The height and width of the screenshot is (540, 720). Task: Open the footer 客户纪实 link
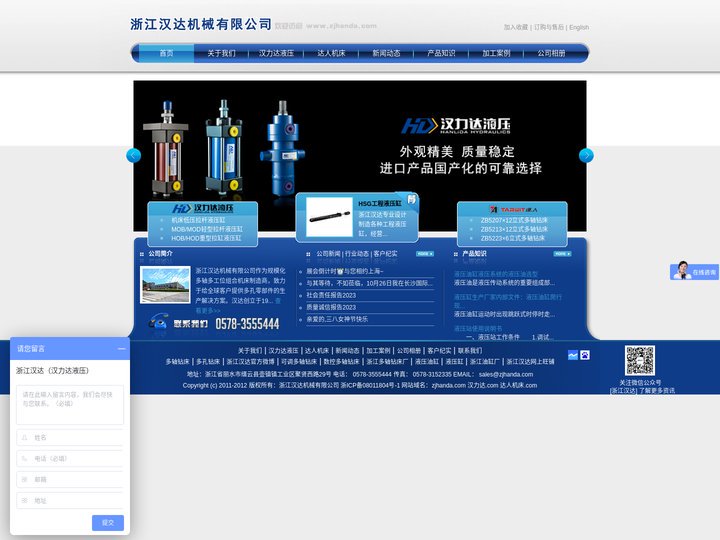(x=439, y=350)
